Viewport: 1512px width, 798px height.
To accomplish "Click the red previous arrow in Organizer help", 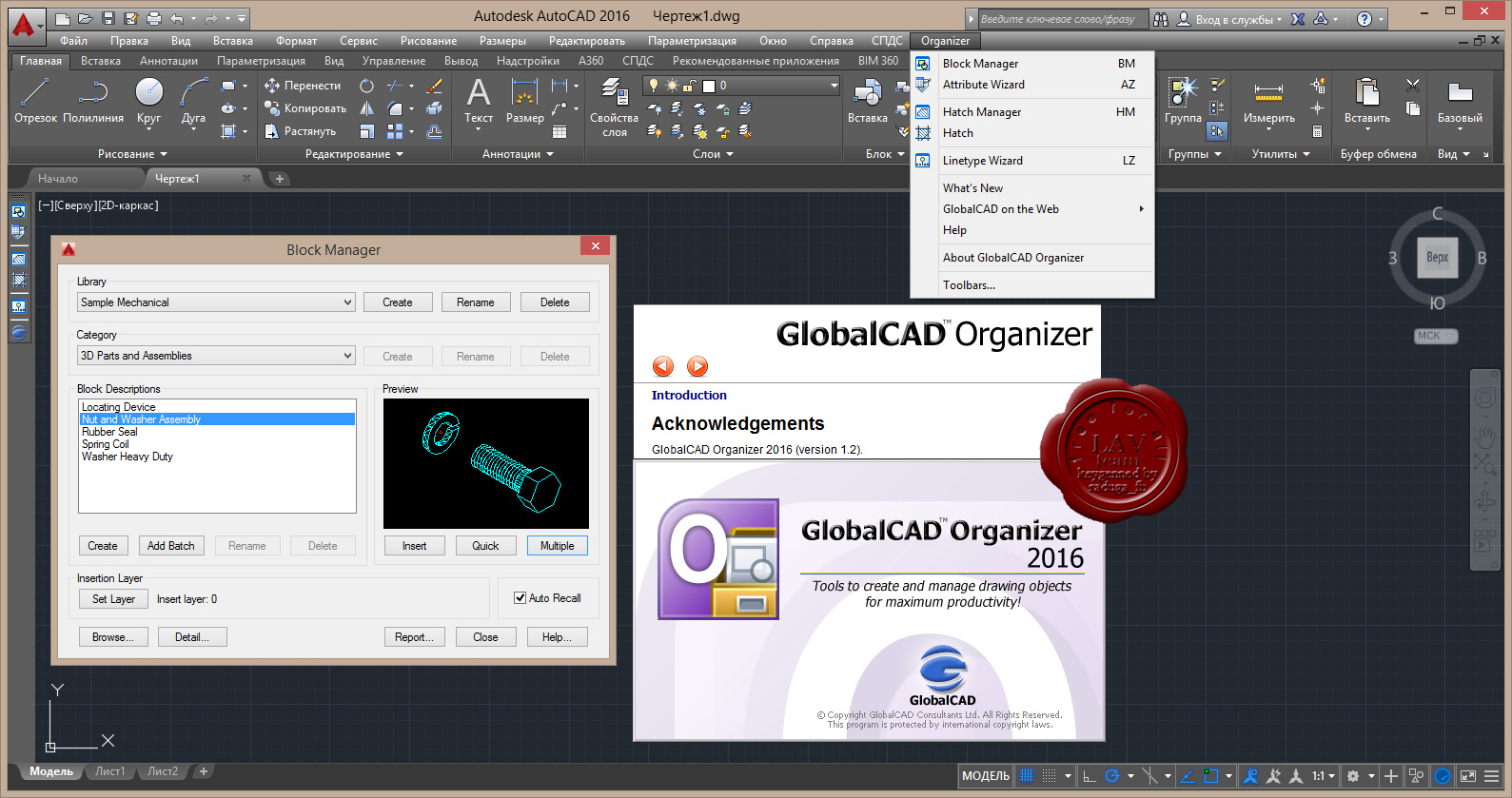I will pos(663,366).
